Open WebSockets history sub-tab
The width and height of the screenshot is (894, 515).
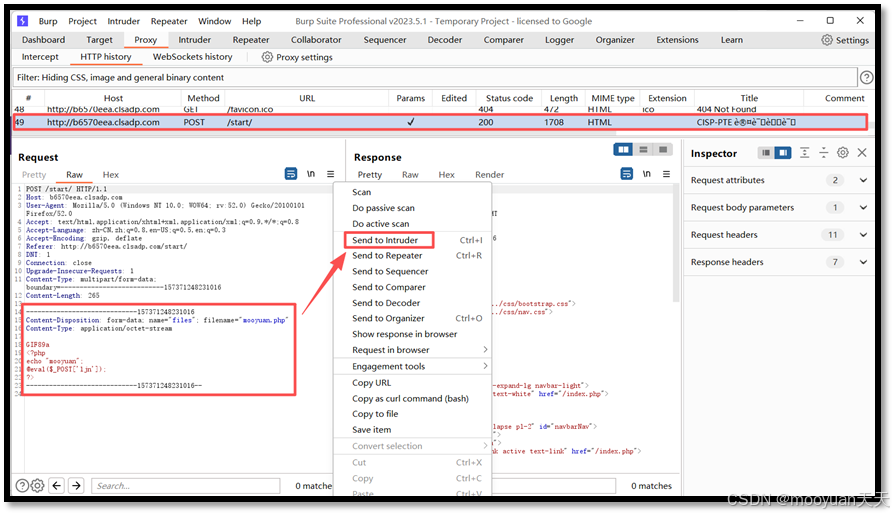192,57
